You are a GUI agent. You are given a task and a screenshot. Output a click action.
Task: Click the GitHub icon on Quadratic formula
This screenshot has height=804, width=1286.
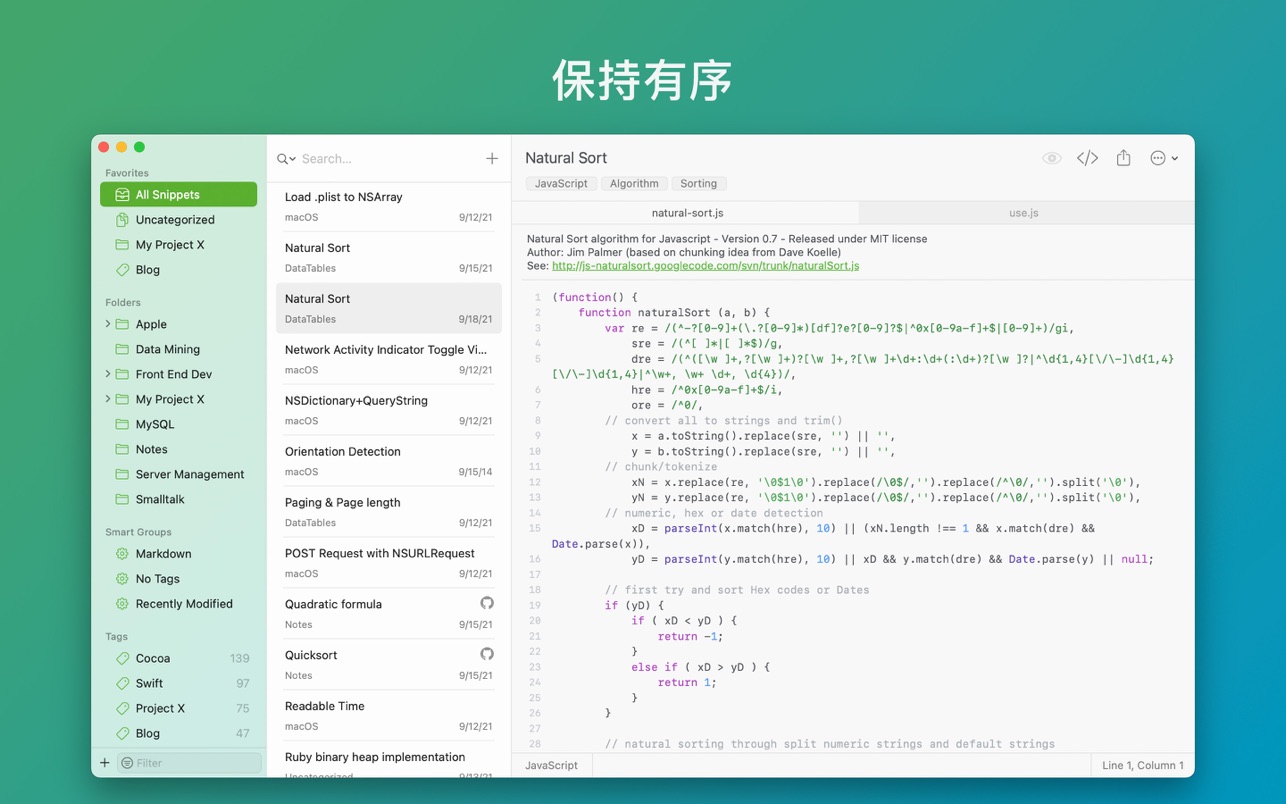tap(487, 603)
